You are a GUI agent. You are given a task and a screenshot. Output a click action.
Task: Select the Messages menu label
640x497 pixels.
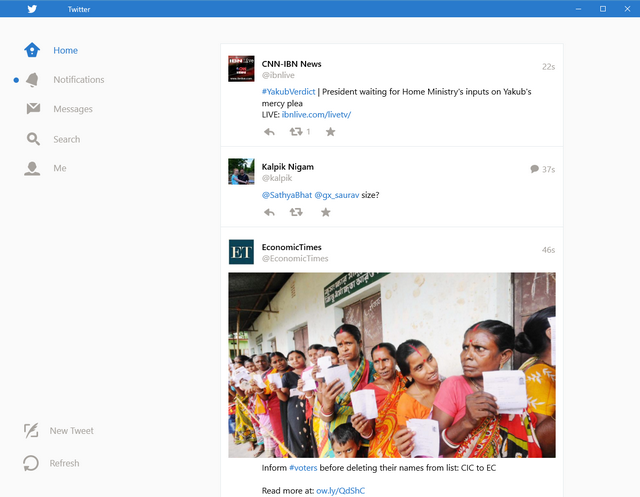(73, 109)
